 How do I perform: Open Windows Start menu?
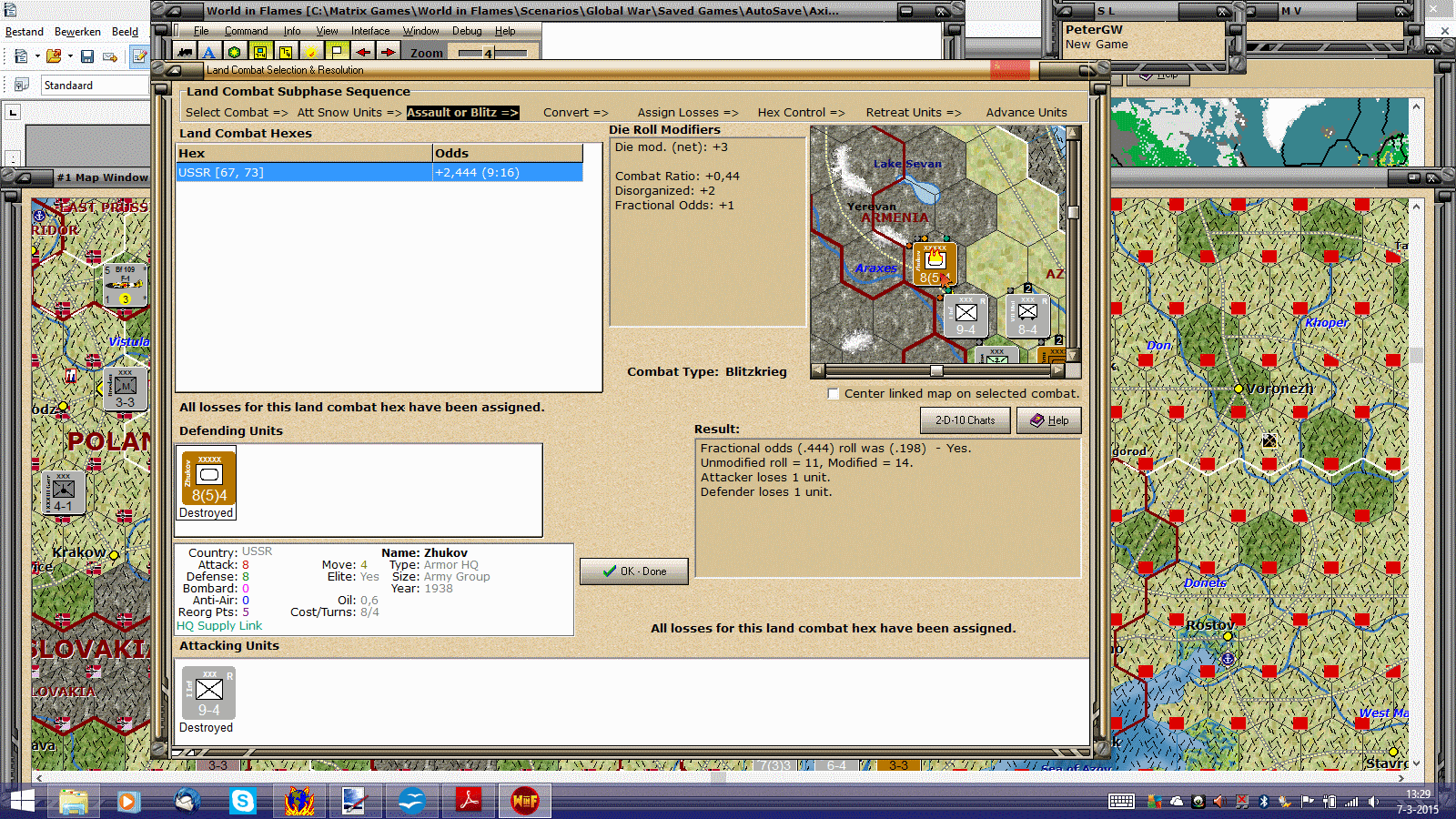22,801
